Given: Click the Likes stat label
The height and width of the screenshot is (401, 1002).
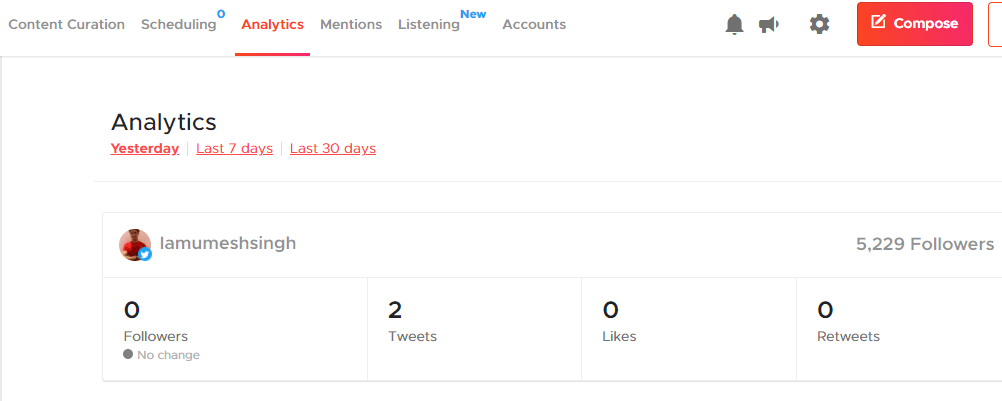Looking at the screenshot, I should click(x=619, y=337).
